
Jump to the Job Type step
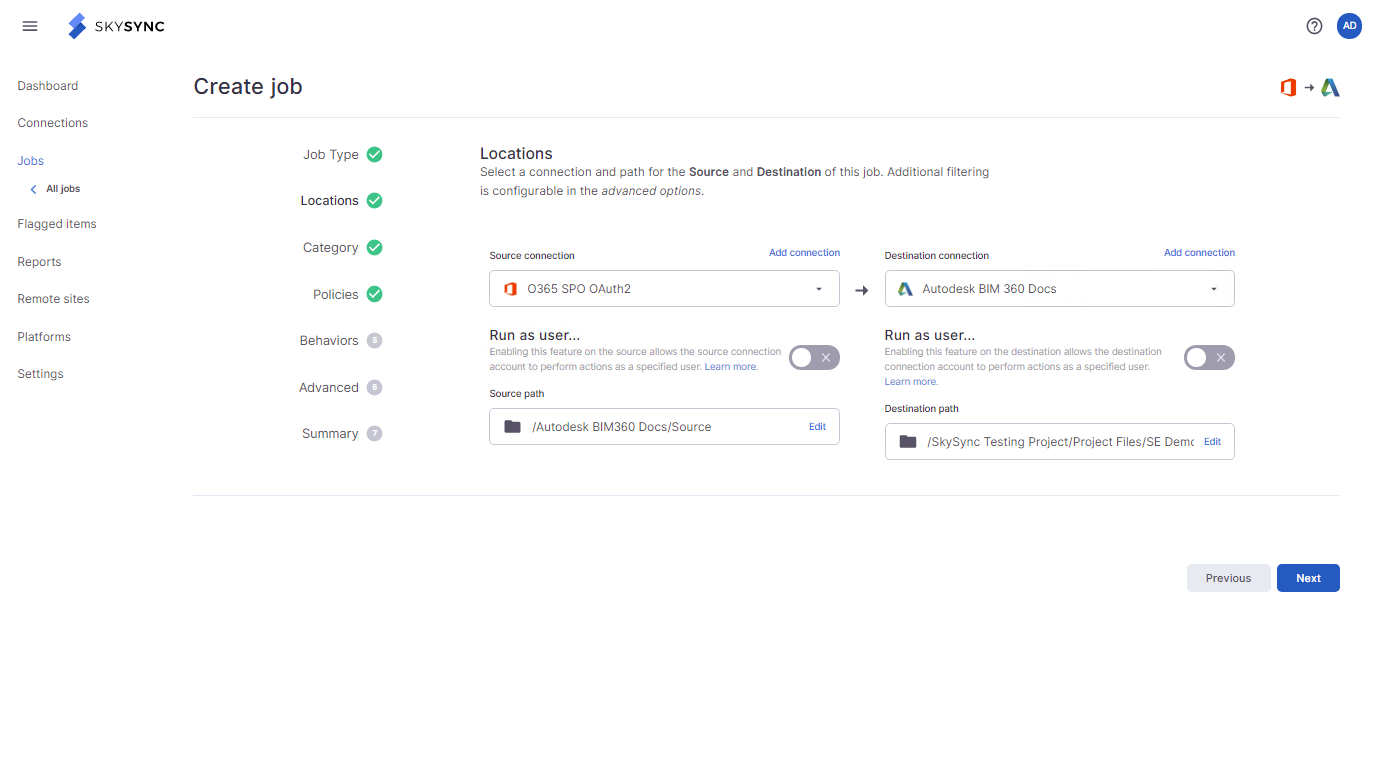tap(331, 155)
